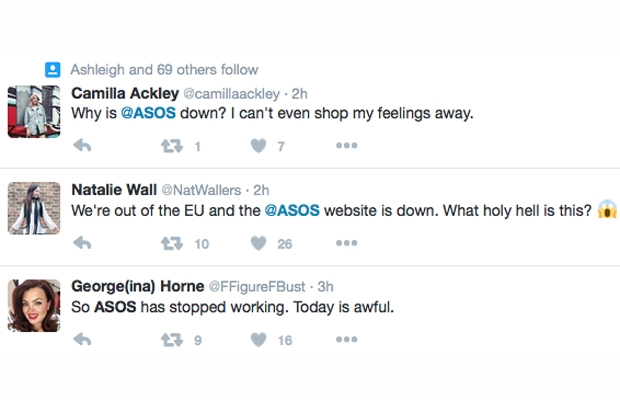Open Natalie Wall's profile picture
620x400 pixels.
(x=34, y=208)
